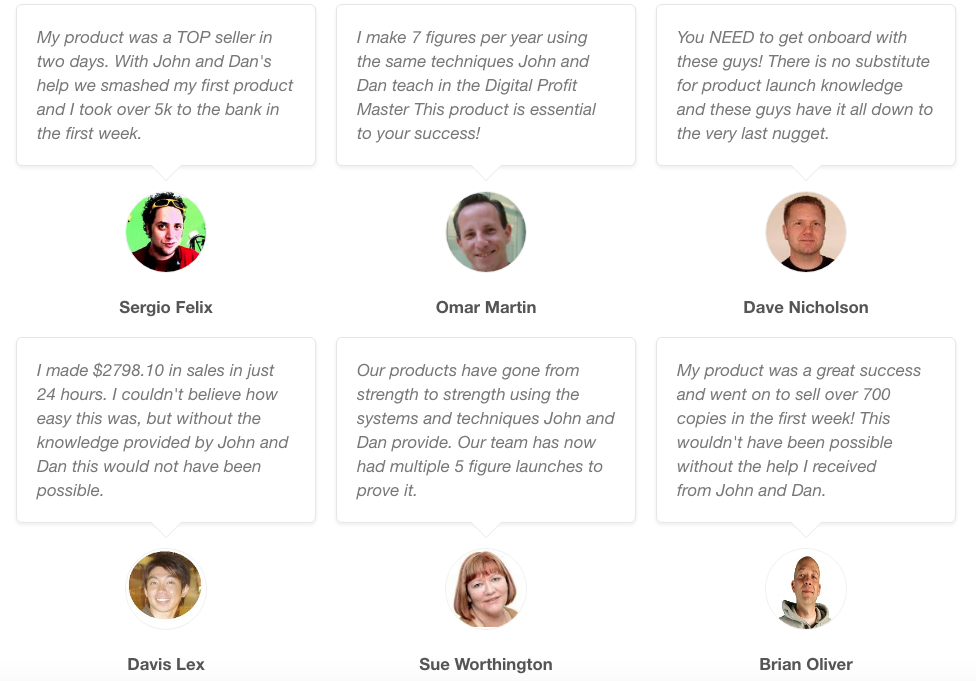
Task: Select the name Brian Oliver
Action: [x=805, y=664]
